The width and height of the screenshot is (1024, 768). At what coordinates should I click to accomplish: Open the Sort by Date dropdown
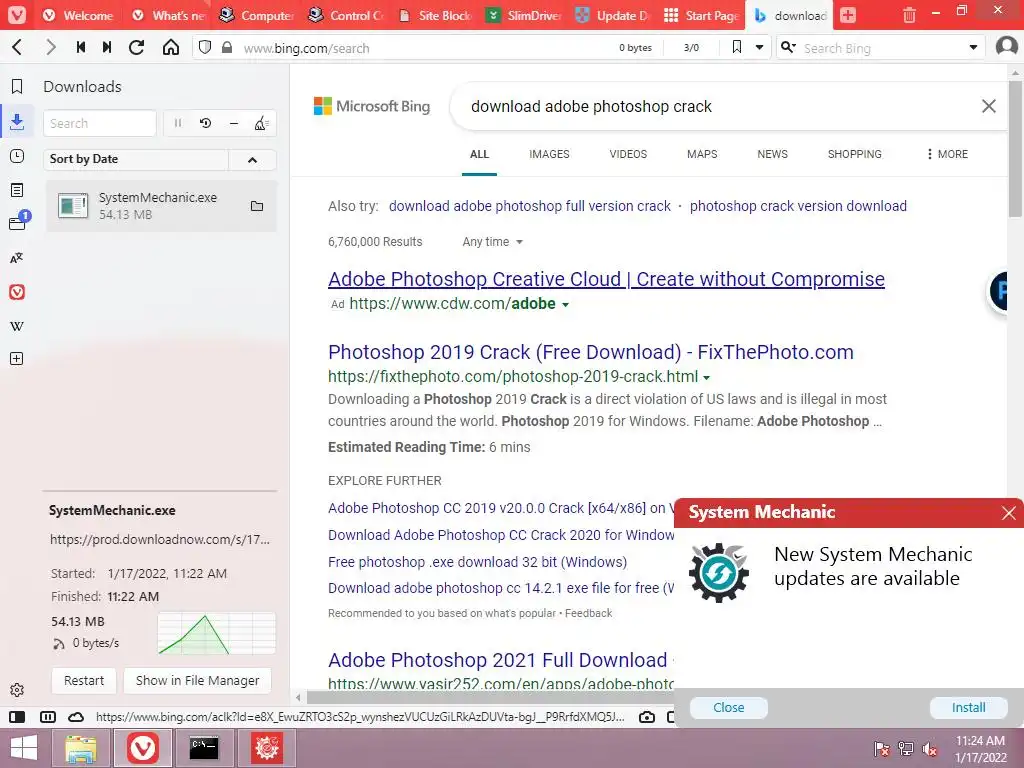point(136,159)
